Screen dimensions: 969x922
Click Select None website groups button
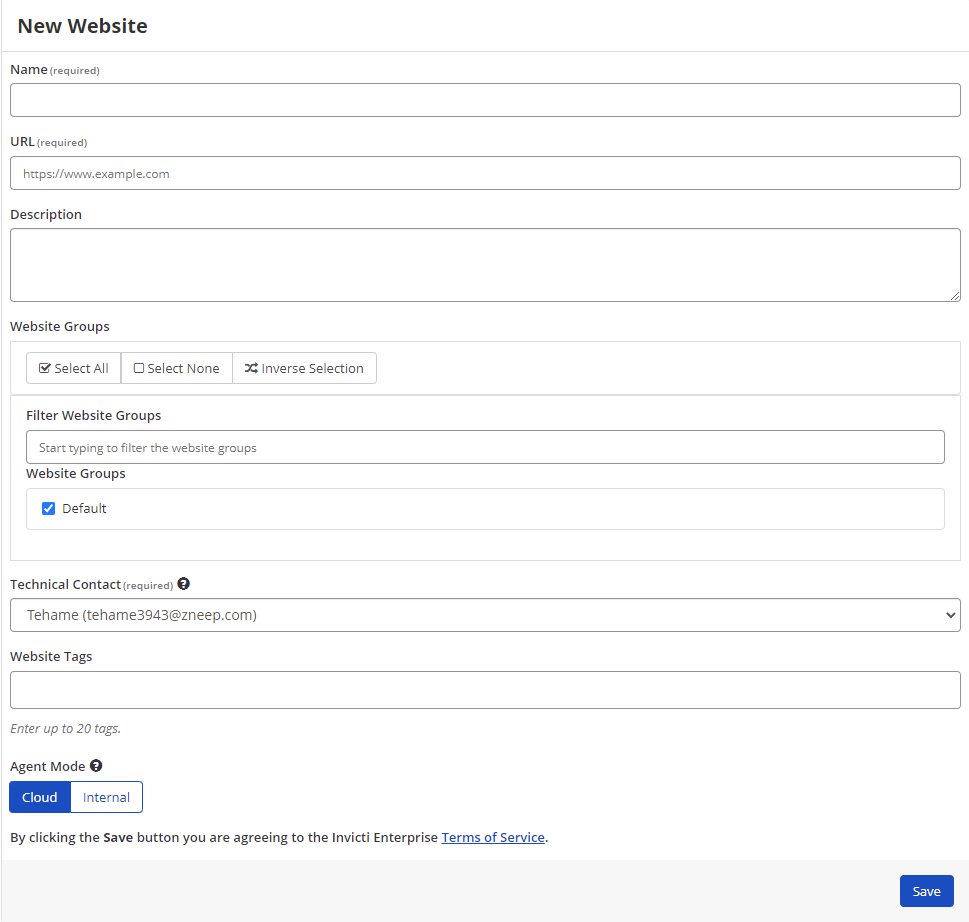coord(177,368)
